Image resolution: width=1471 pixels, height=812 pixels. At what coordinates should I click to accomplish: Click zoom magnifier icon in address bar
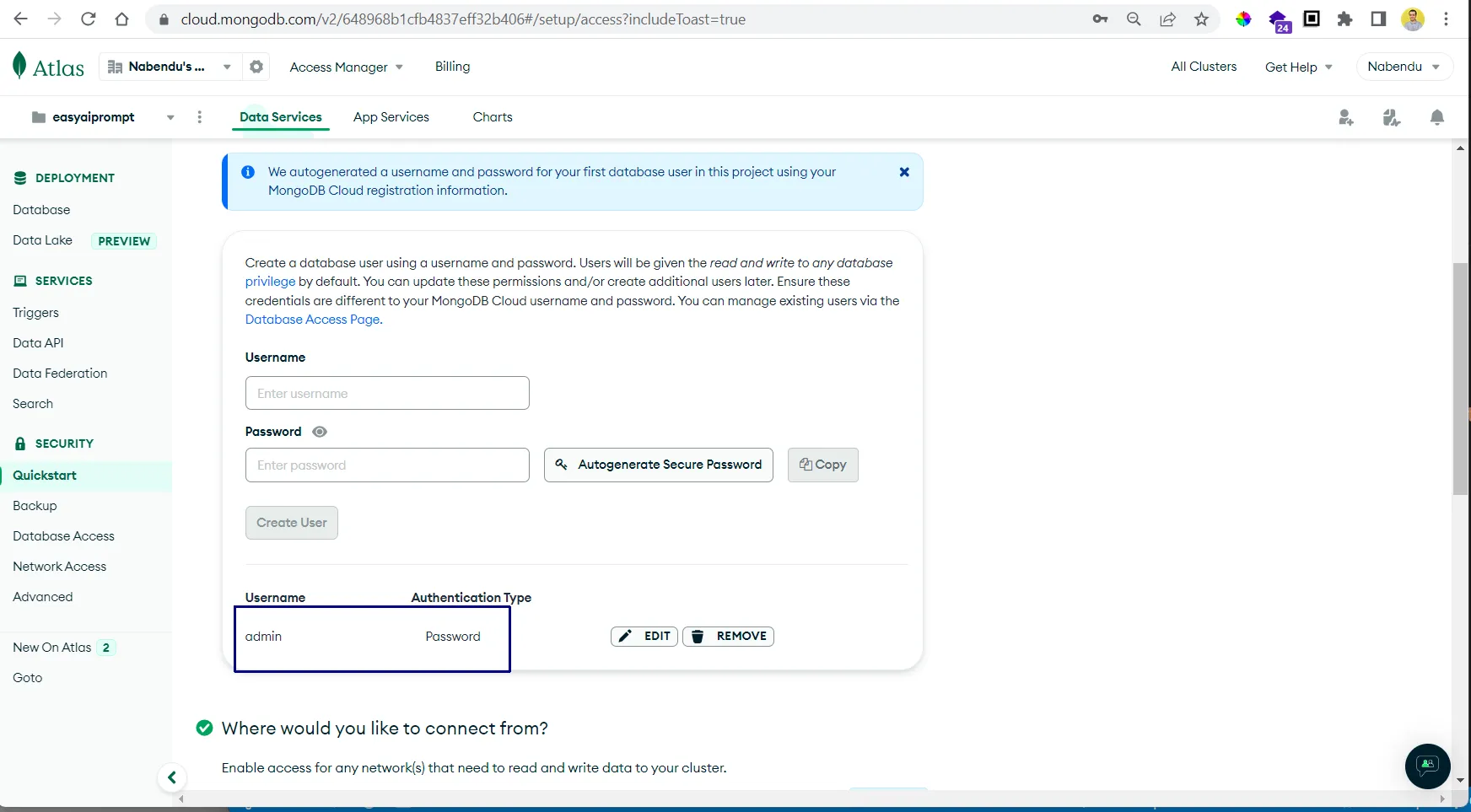(1134, 19)
